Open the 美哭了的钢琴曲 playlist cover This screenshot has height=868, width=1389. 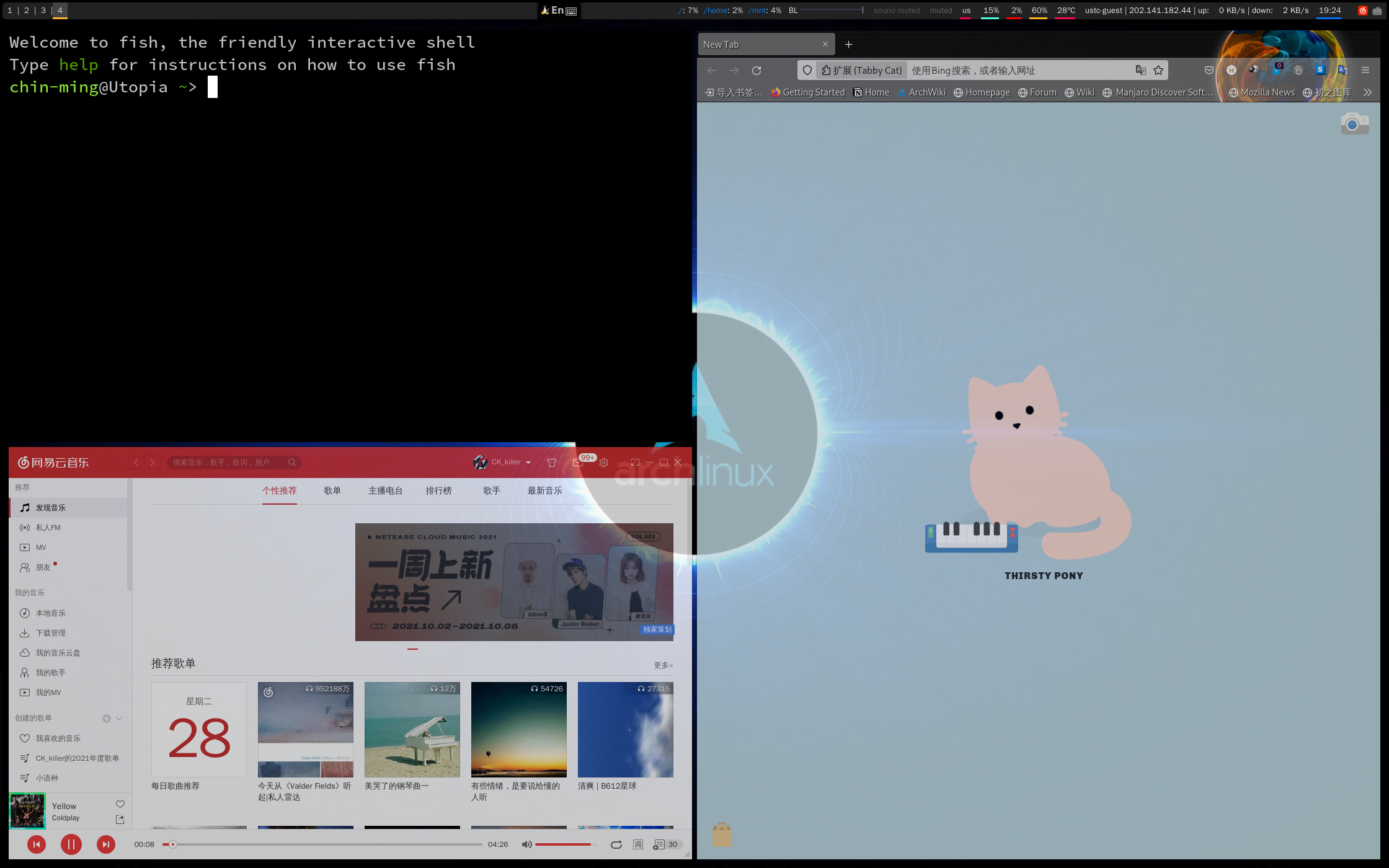click(x=412, y=730)
